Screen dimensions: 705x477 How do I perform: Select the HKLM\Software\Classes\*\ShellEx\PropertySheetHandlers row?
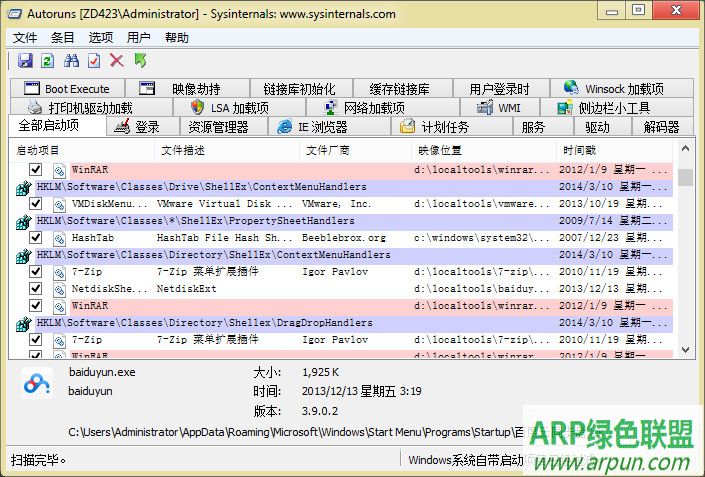354,221
